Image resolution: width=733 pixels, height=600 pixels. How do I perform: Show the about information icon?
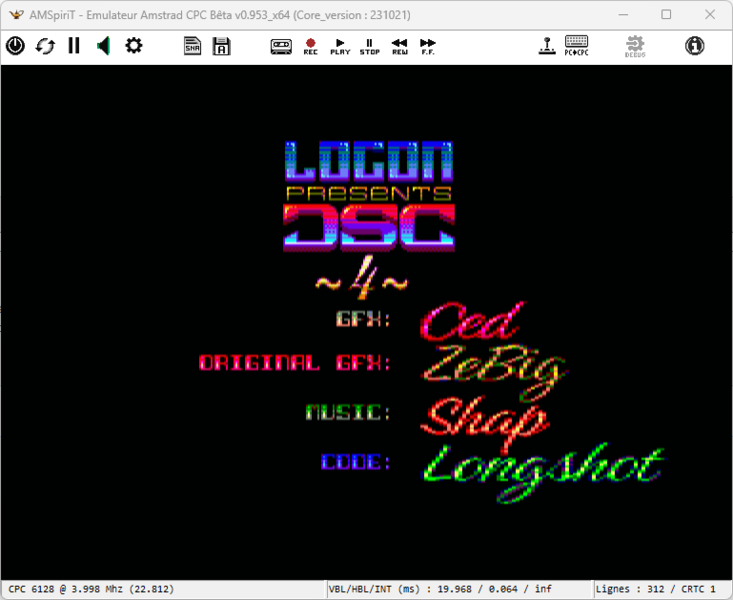click(x=694, y=46)
